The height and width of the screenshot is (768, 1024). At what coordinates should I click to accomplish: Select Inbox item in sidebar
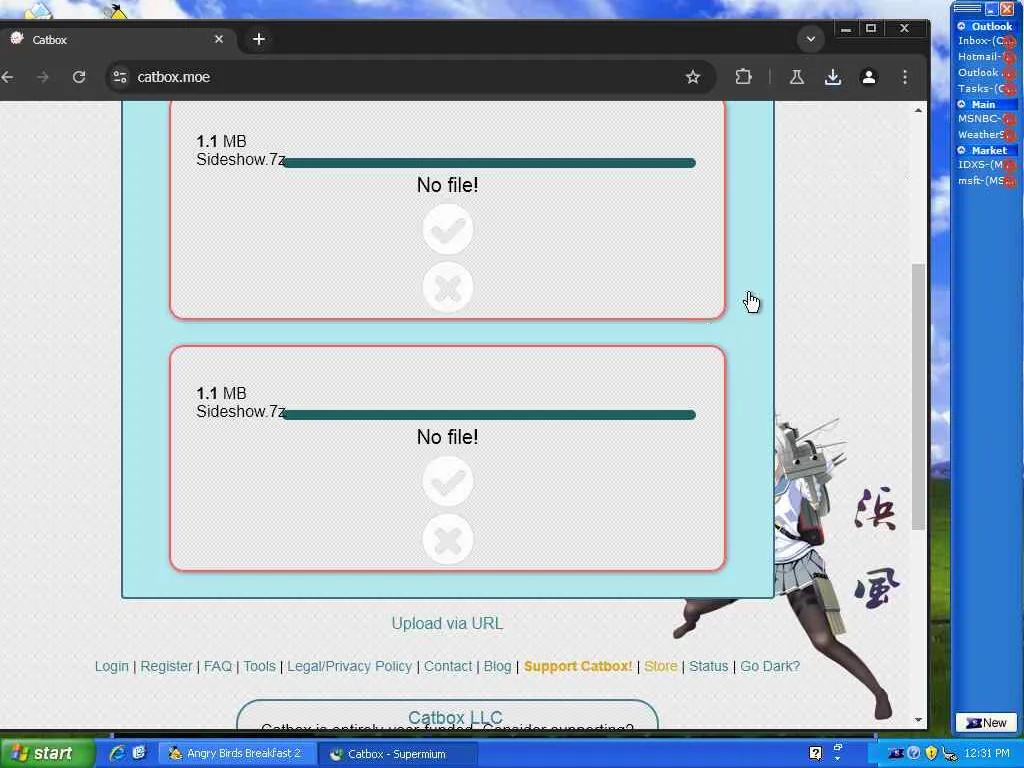click(985, 40)
